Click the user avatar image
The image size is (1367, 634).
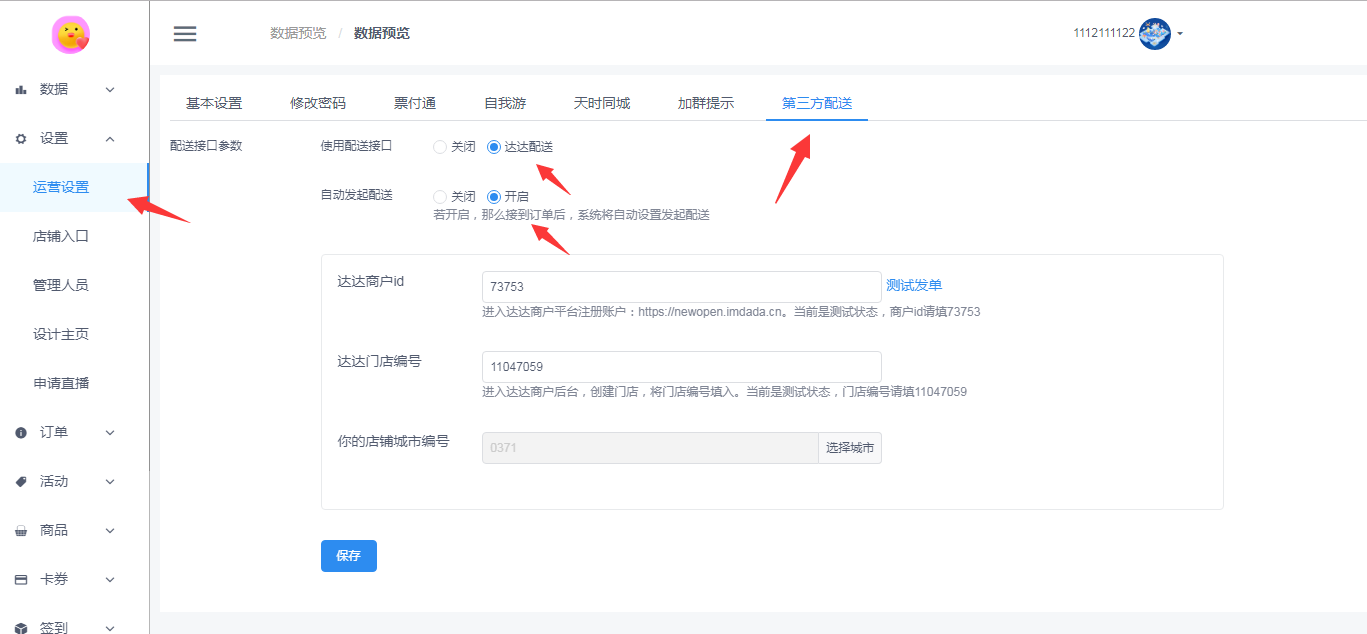coord(1155,34)
